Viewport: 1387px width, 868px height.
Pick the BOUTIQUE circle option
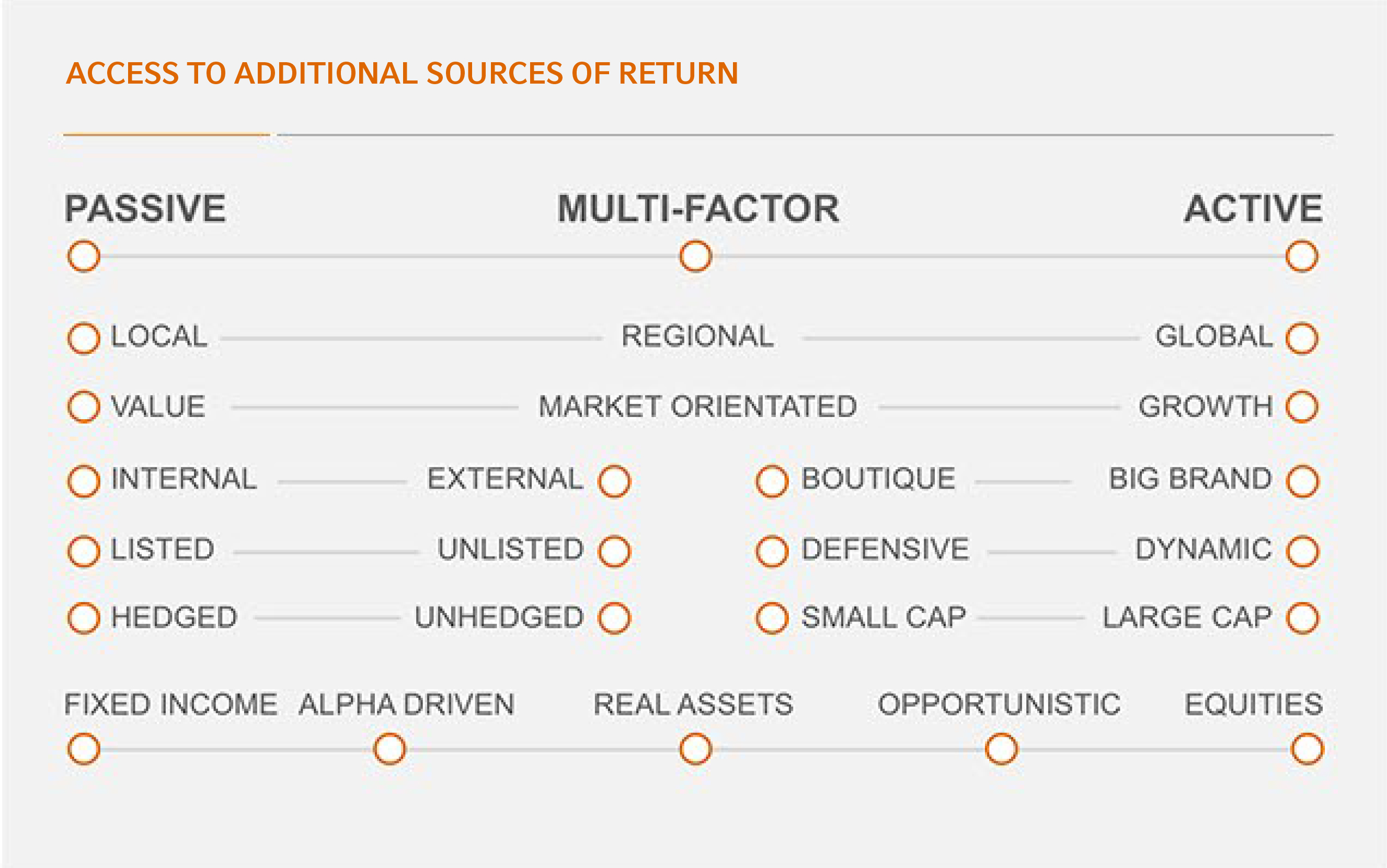[x=772, y=481]
